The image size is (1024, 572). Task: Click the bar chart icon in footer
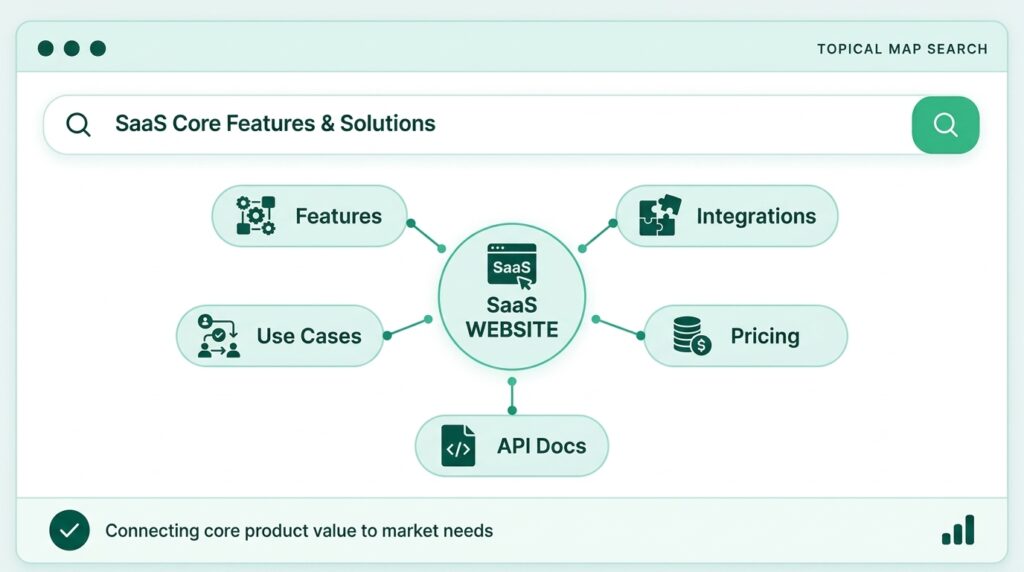point(958,530)
